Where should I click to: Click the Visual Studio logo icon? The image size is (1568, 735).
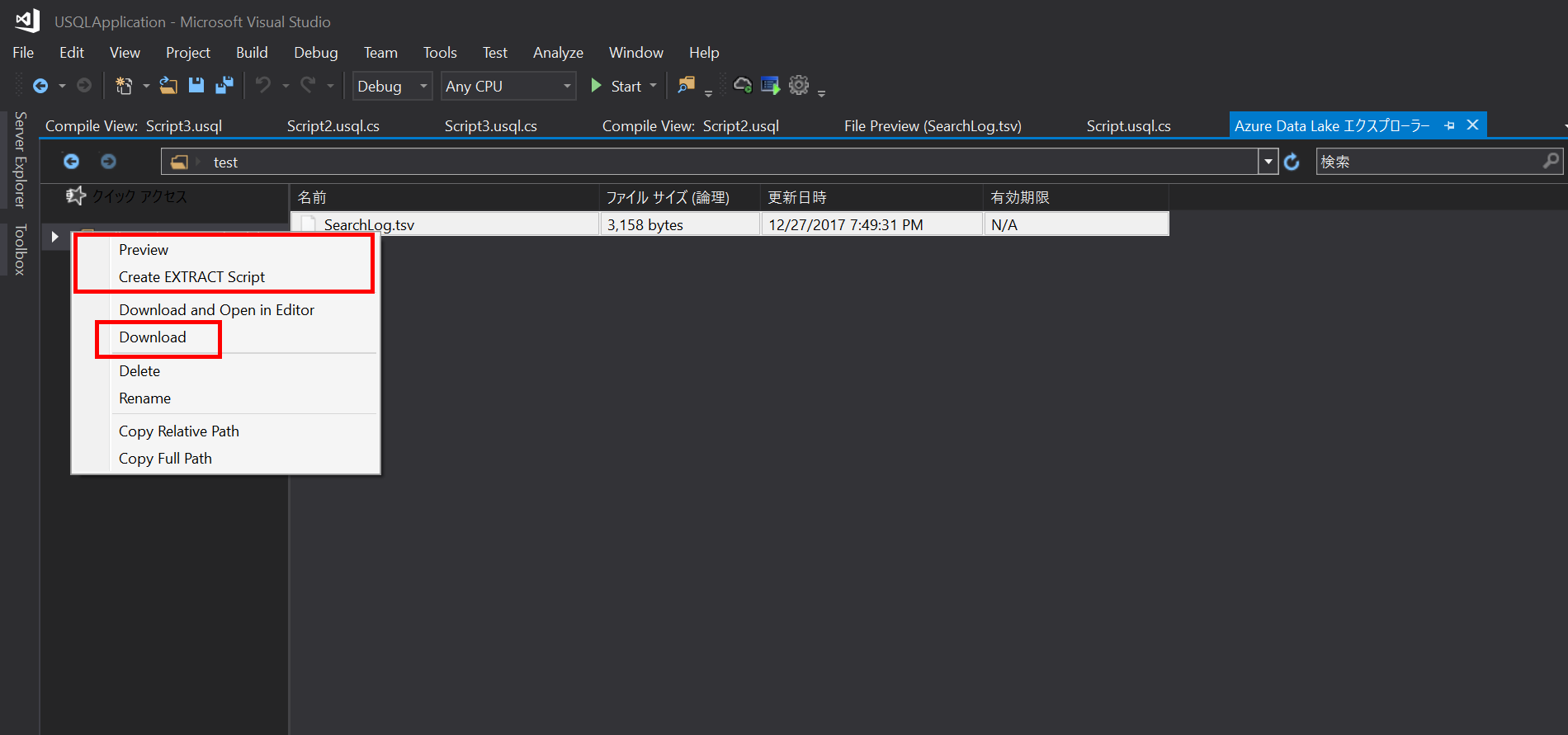click(27, 21)
